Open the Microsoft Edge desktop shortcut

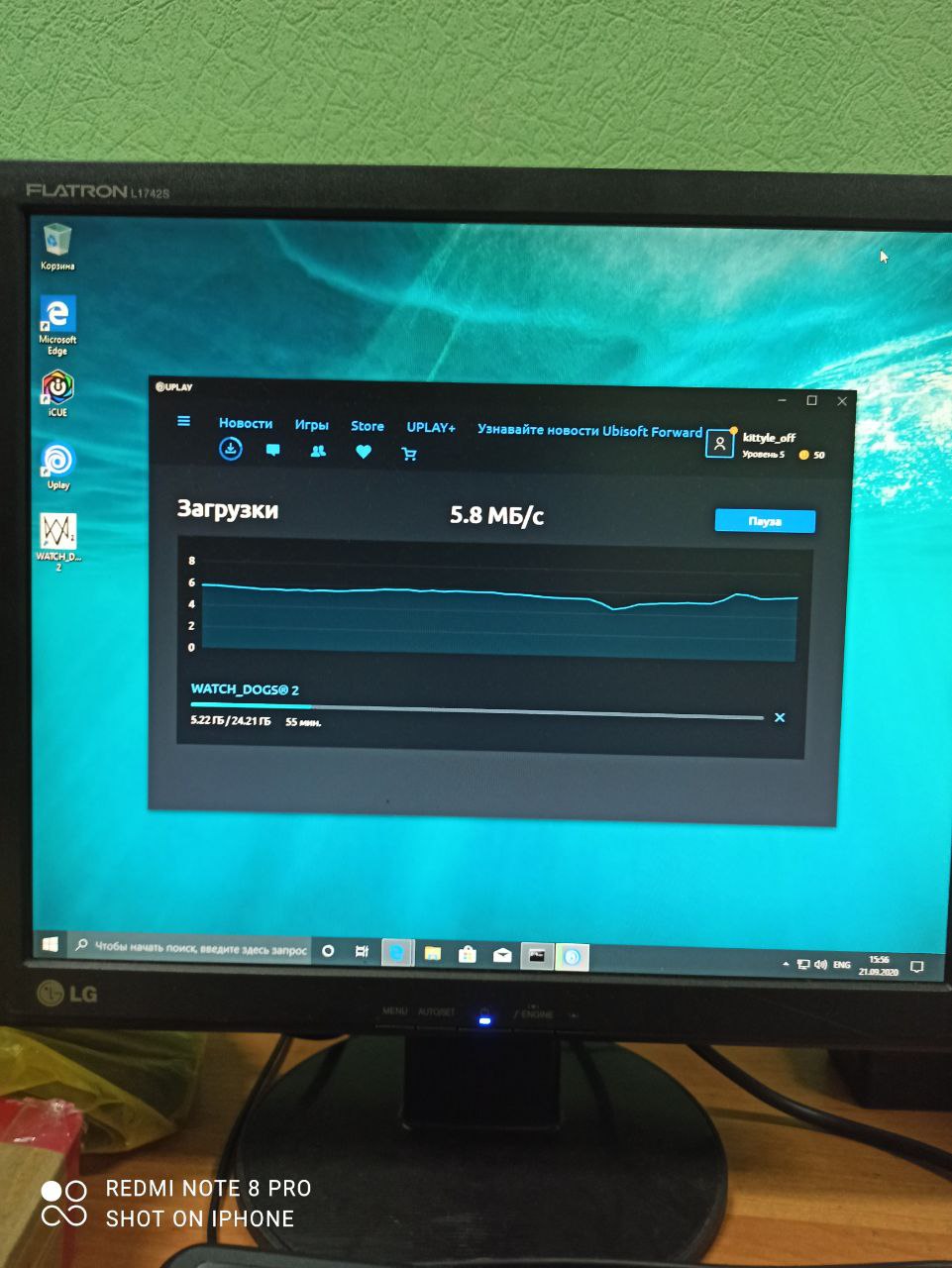(57, 326)
